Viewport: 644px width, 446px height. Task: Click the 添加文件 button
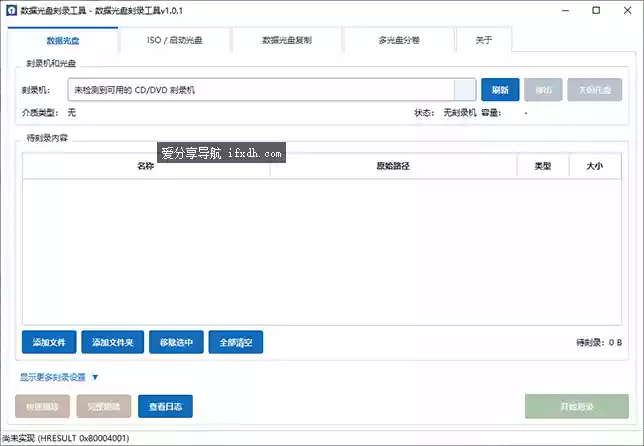click(49, 342)
